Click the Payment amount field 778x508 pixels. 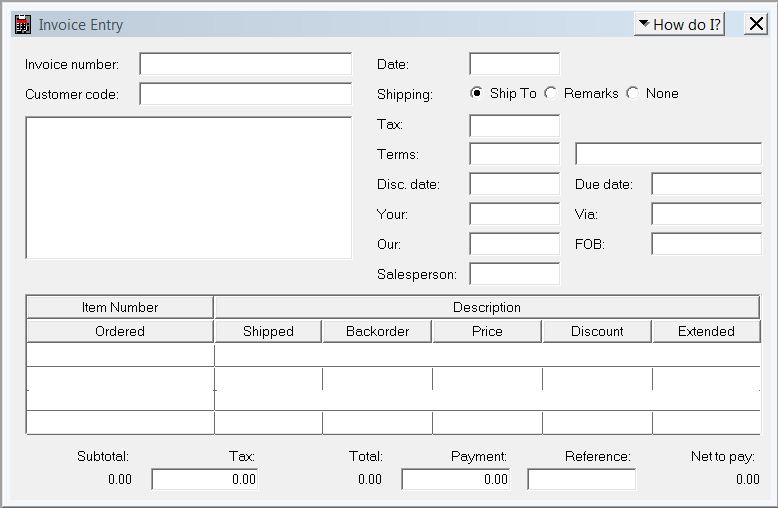[455, 479]
